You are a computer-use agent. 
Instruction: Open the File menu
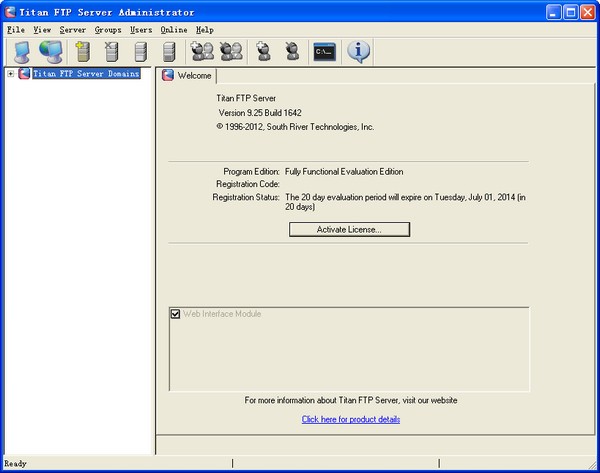point(16,30)
